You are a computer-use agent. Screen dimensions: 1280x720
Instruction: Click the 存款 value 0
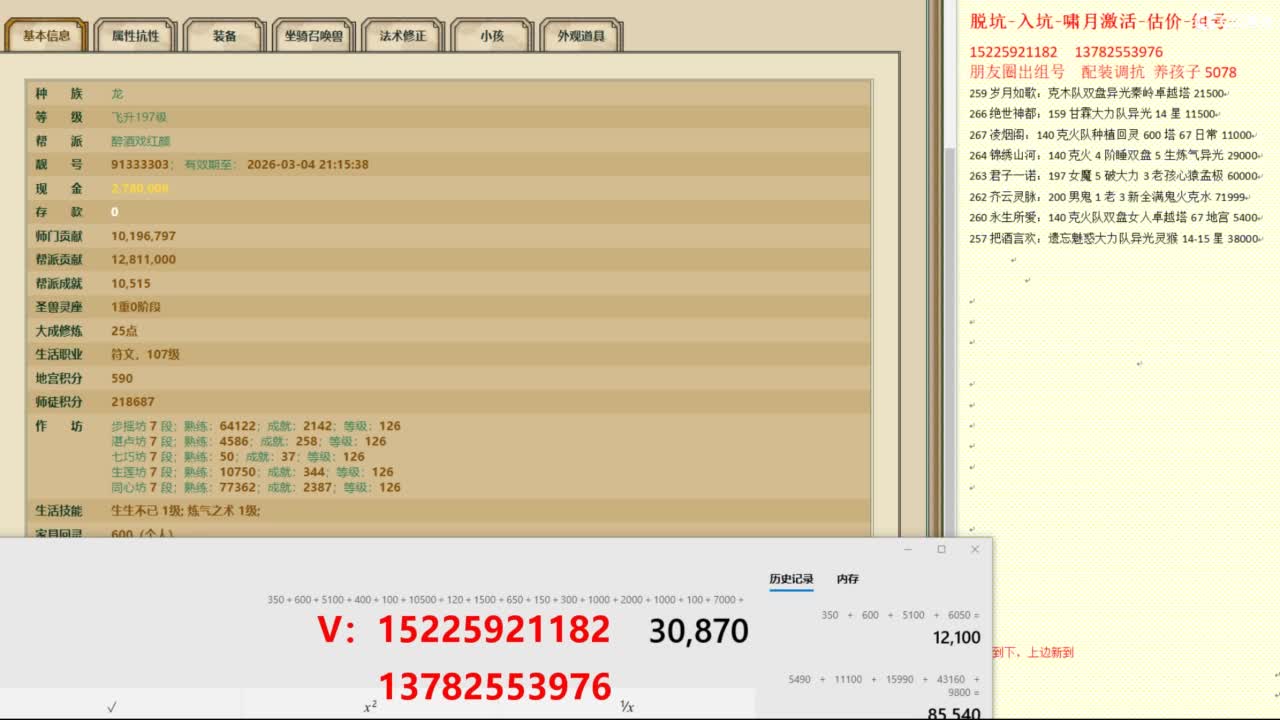coord(115,212)
